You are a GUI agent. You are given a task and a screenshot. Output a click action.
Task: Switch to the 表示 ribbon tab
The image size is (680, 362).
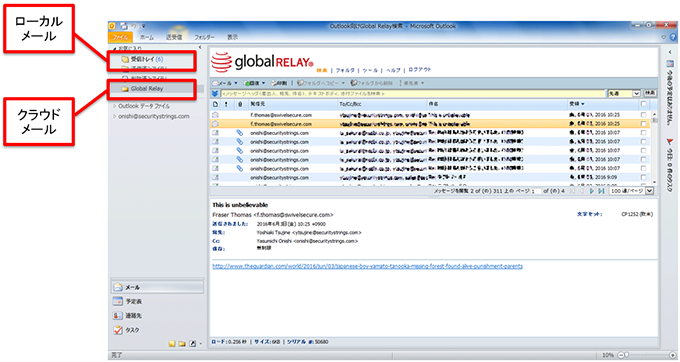coord(232,37)
